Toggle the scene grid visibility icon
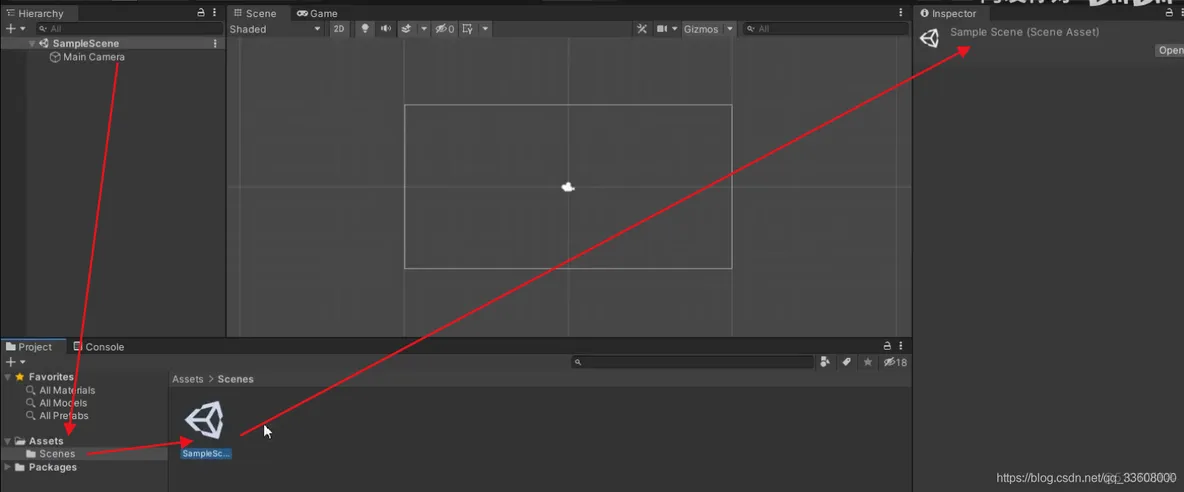This screenshot has width=1184, height=492. tap(467, 29)
